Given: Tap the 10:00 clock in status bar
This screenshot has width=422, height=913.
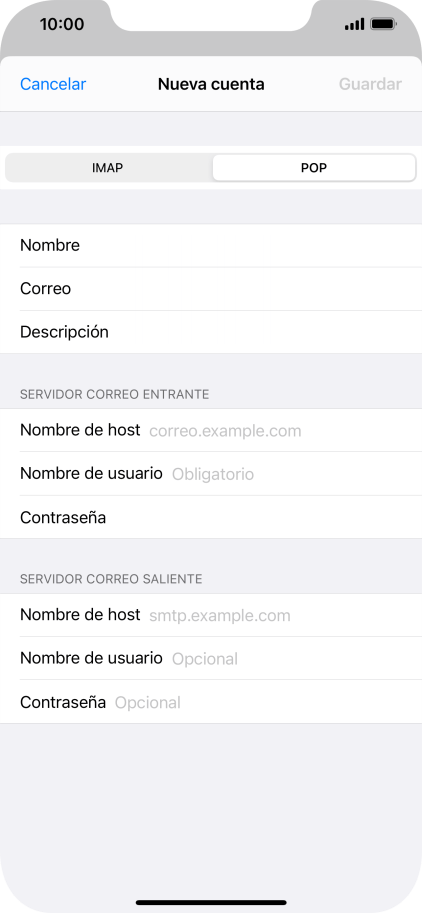Looking at the screenshot, I should pyautogui.click(x=62, y=24).
